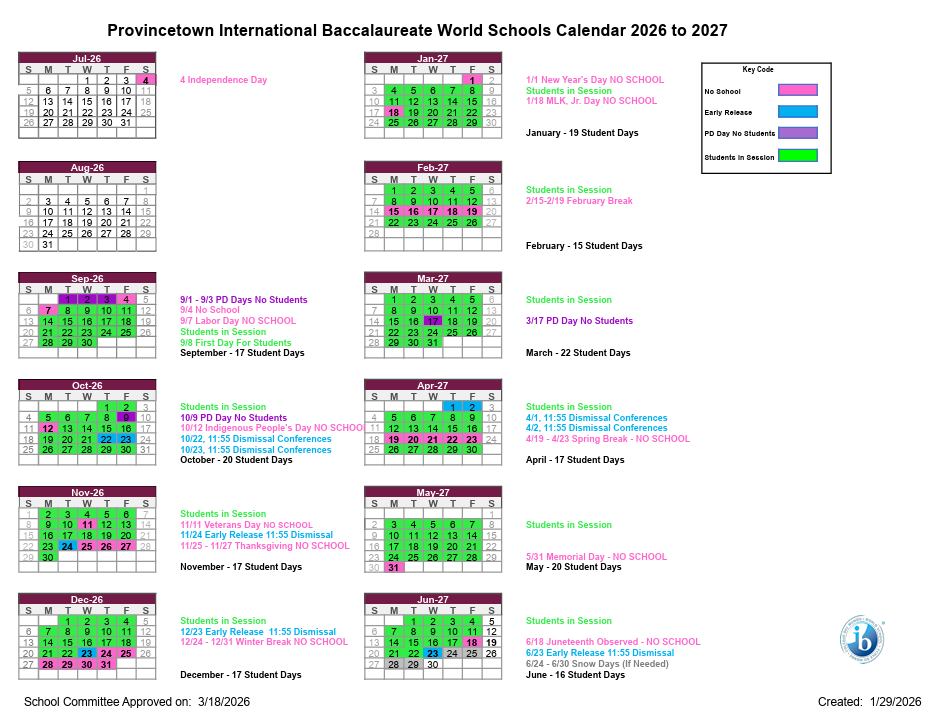Click the '4 Independence Day' note
The image size is (944, 728).
pos(223,79)
